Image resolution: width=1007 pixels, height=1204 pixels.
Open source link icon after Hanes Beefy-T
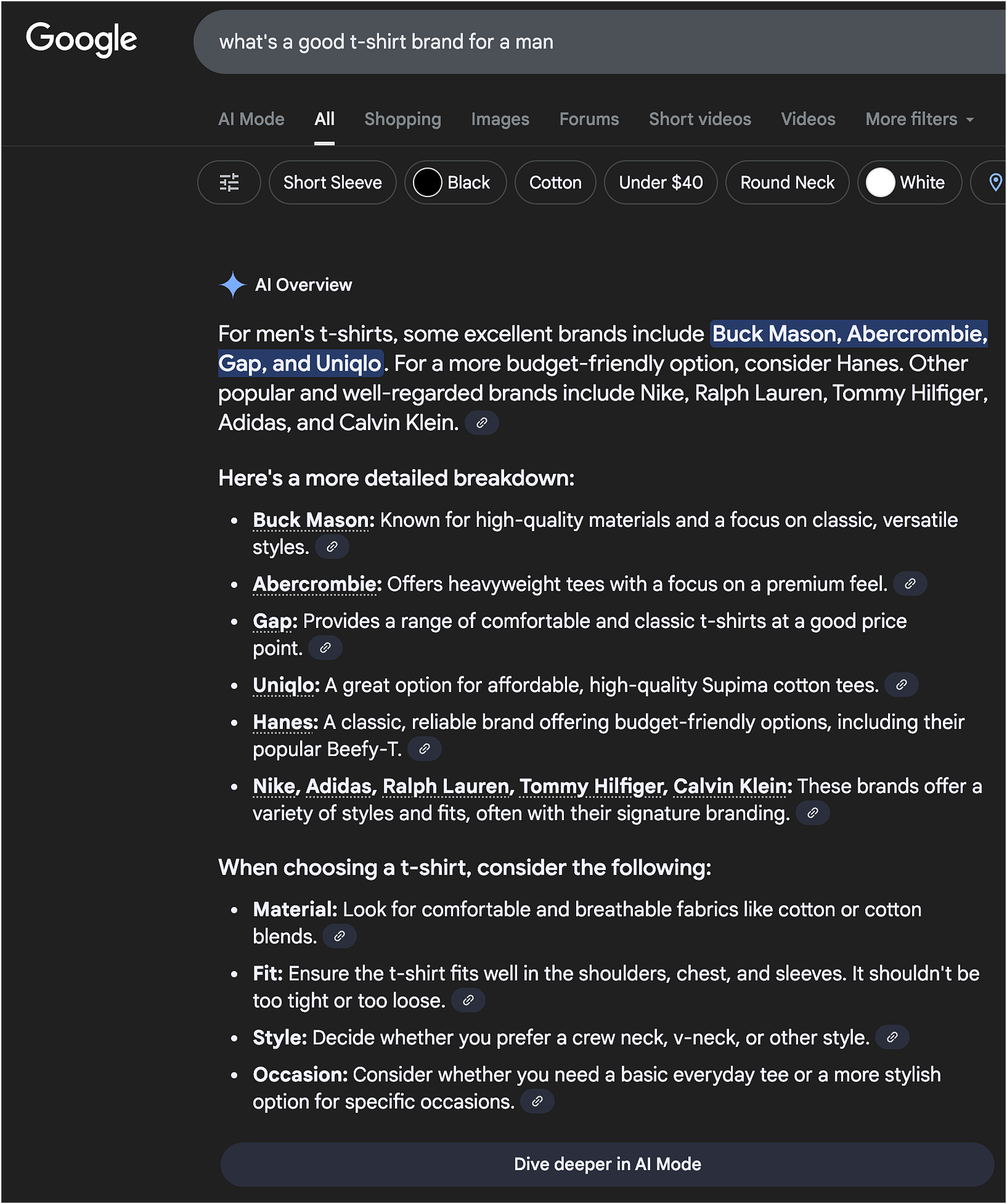tap(425, 749)
